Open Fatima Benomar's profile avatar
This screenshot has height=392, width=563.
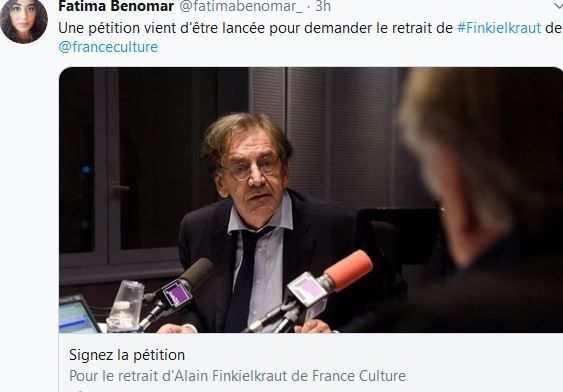pos(24,20)
